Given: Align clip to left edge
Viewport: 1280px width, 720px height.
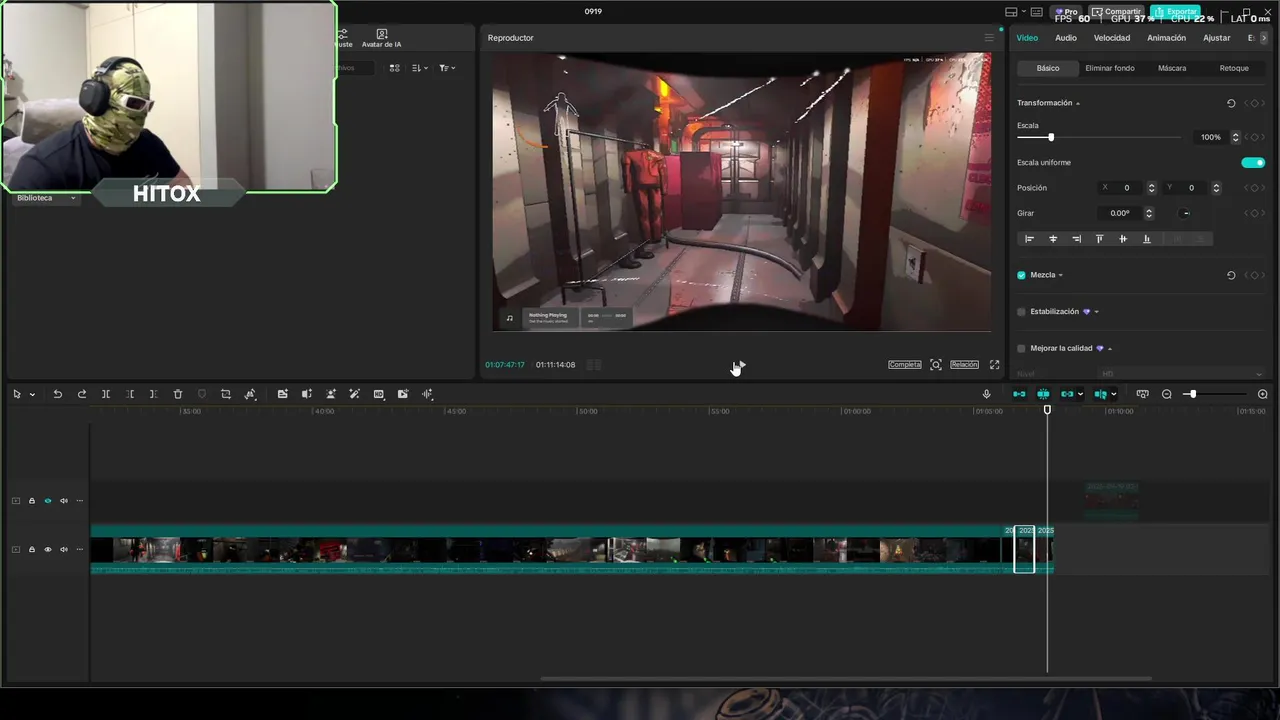Looking at the screenshot, I should tap(1029, 239).
